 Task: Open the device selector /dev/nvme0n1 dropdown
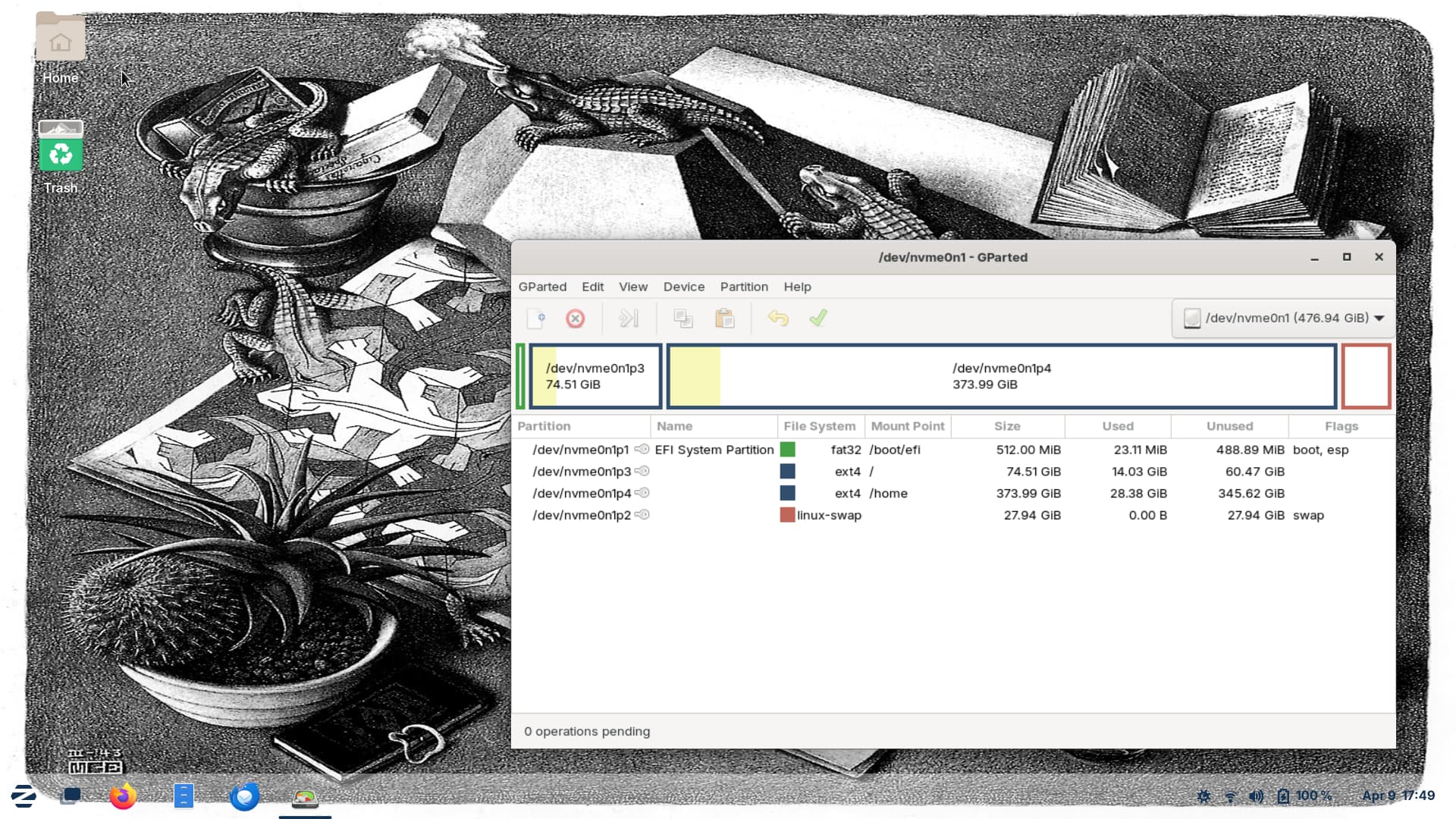pos(1283,318)
